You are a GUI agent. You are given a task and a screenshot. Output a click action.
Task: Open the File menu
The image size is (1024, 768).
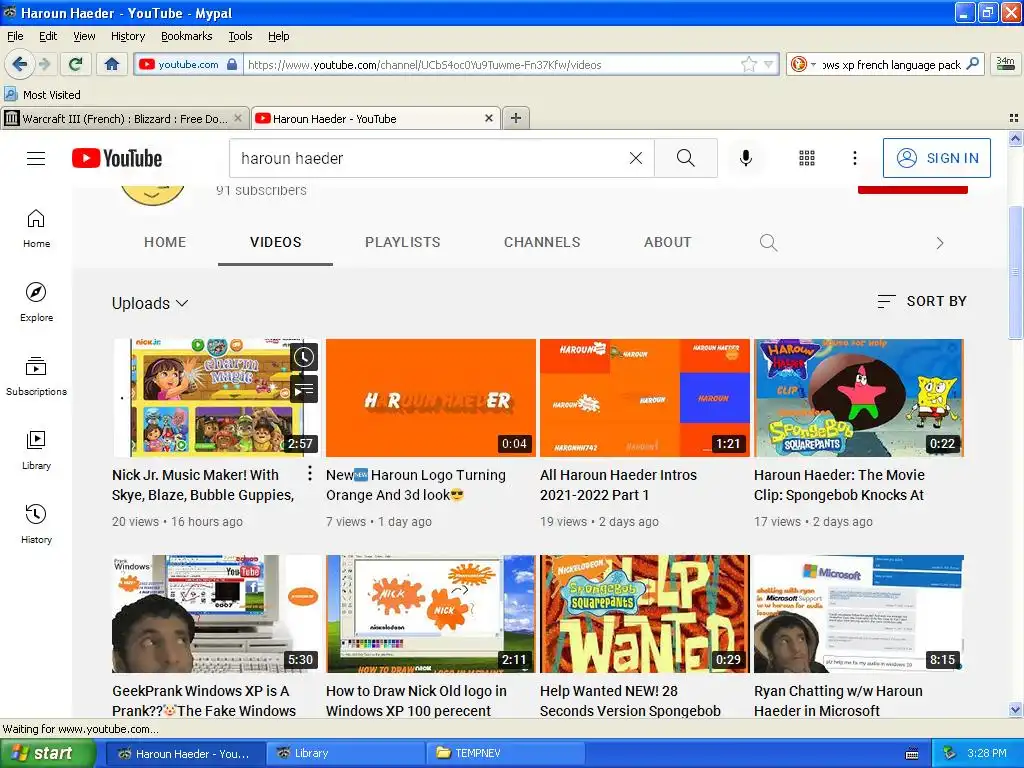tap(15, 37)
